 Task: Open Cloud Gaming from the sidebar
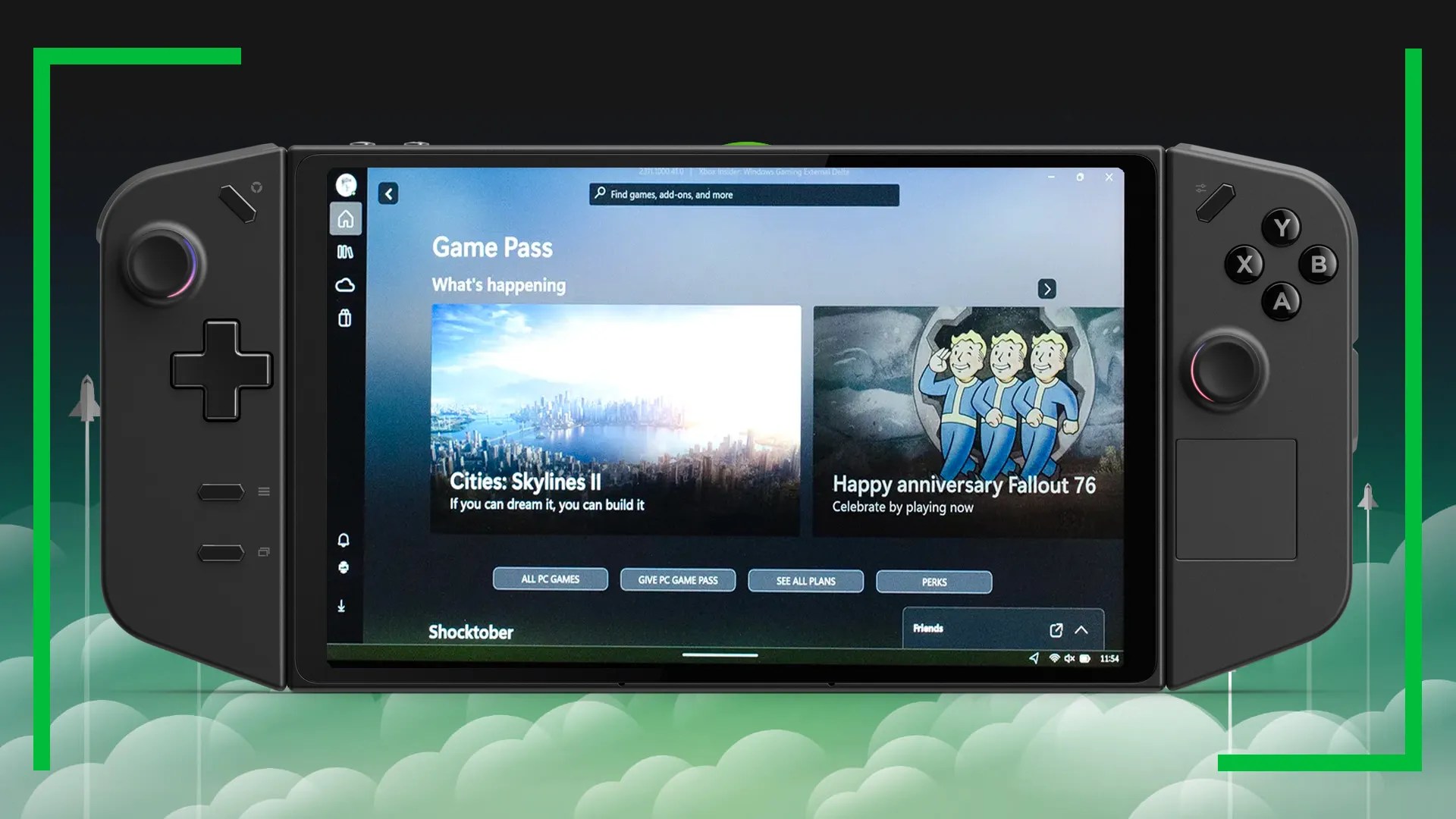click(x=345, y=284)
